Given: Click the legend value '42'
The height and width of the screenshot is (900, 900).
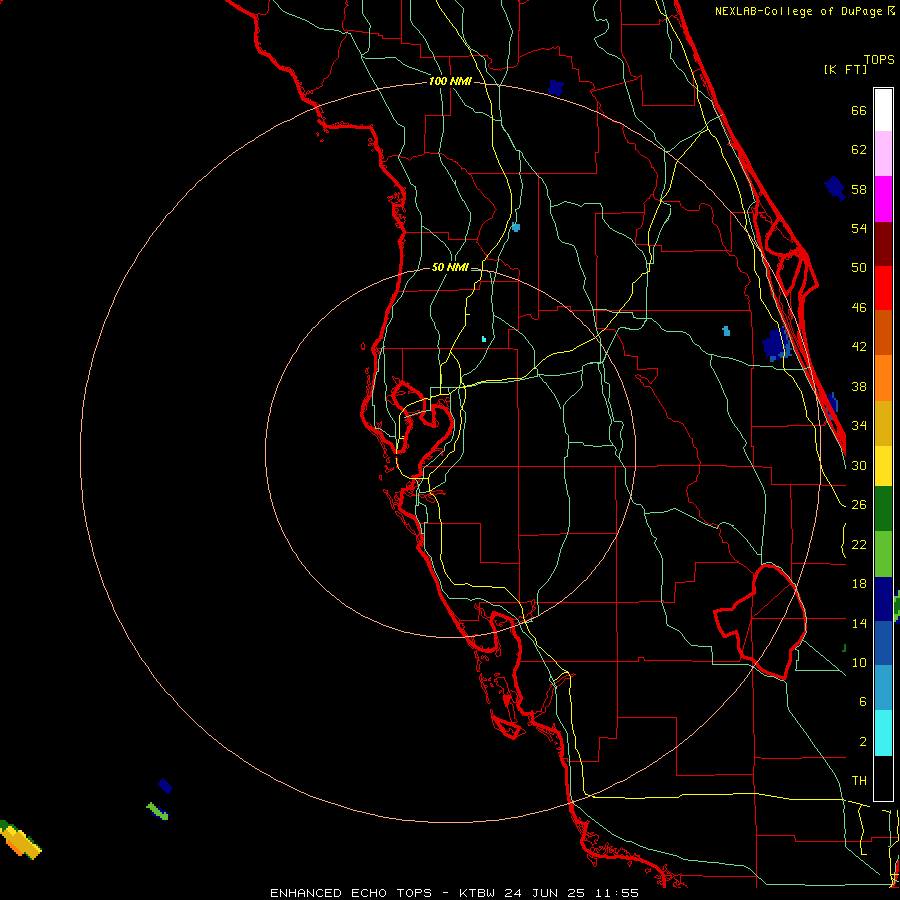Looking at the screenshot, I should [x=859, y=346].
